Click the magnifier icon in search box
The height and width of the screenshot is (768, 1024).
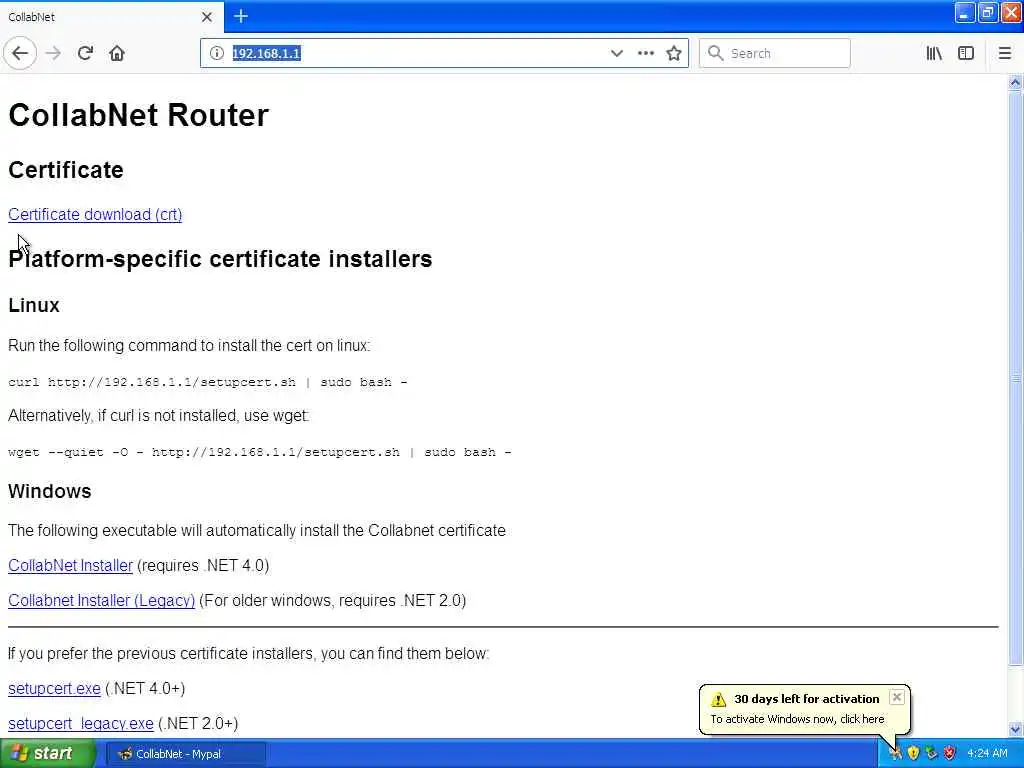tap(715, 53)
